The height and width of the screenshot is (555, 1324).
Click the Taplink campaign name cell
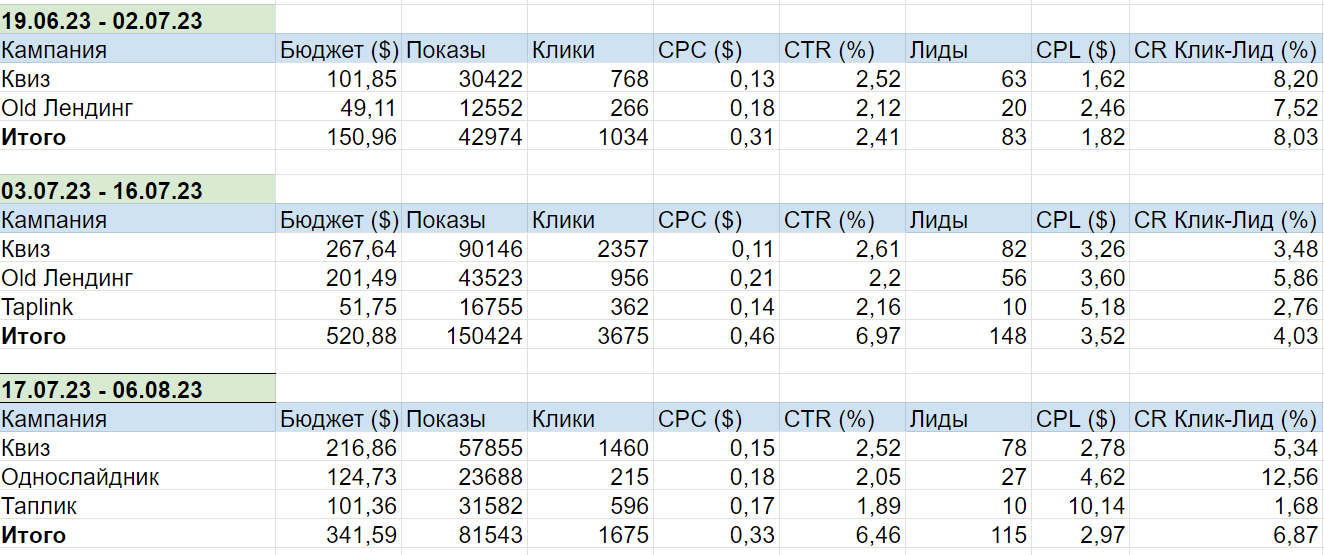tap(138, 306)
